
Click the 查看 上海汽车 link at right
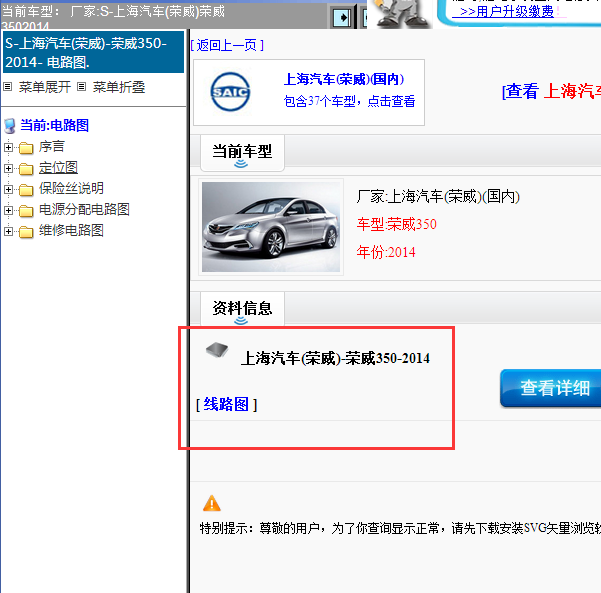551,91
